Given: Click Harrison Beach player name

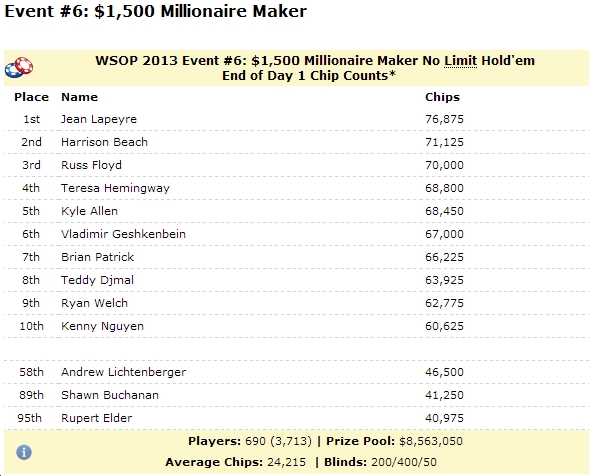Looking at the screenshot, I should click(x=104, y=142).
